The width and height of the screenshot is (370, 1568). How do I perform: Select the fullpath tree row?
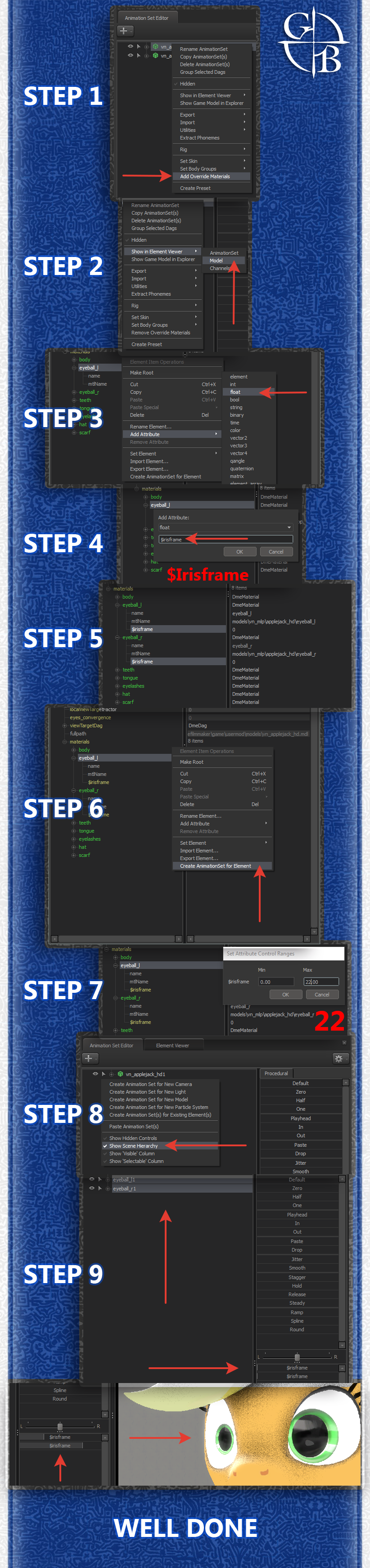pos(78,734)
